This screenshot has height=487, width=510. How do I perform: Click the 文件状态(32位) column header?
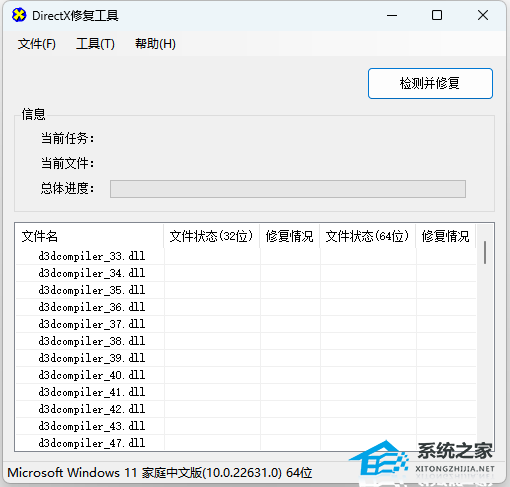[211, 236]
